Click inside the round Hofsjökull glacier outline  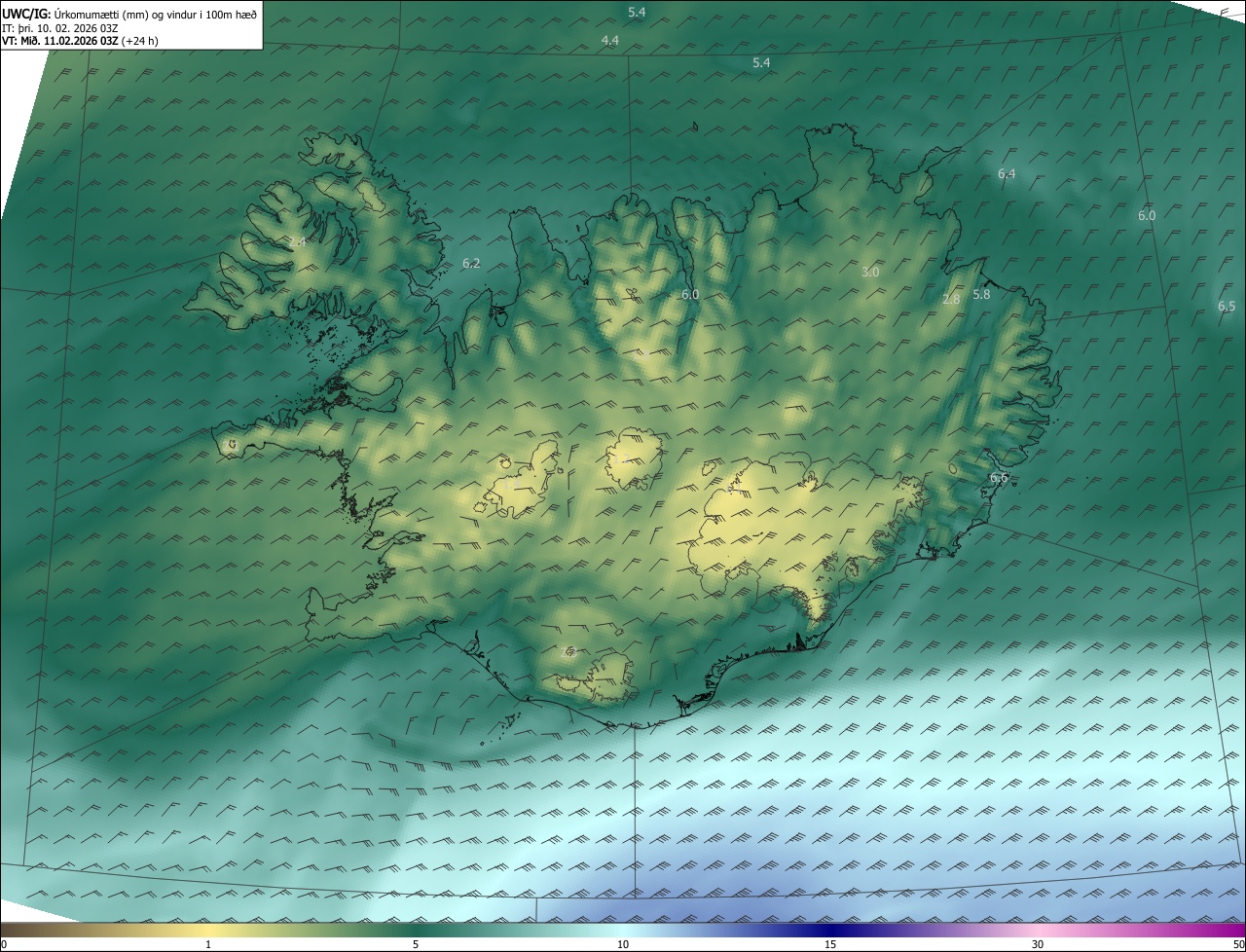[634, 458]
